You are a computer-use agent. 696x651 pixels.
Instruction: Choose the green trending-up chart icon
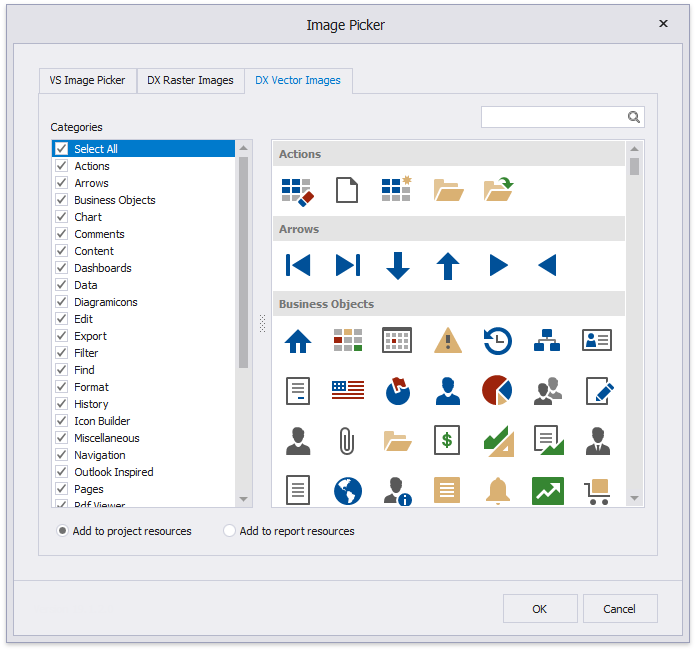548,491
